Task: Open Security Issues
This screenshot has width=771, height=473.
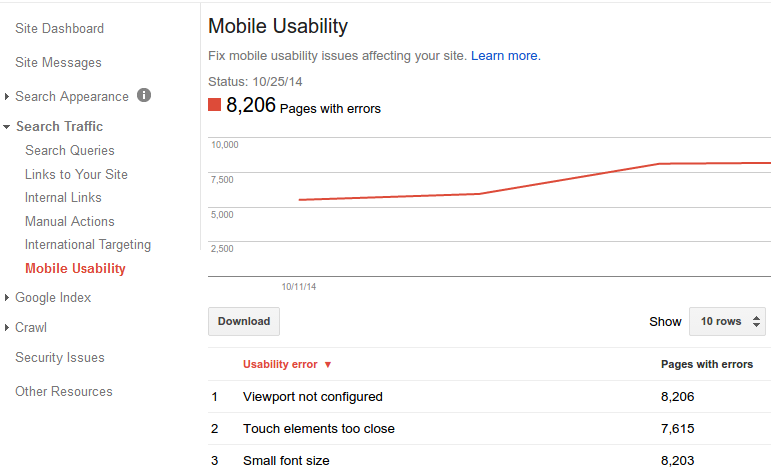Action: pos(60,357)
